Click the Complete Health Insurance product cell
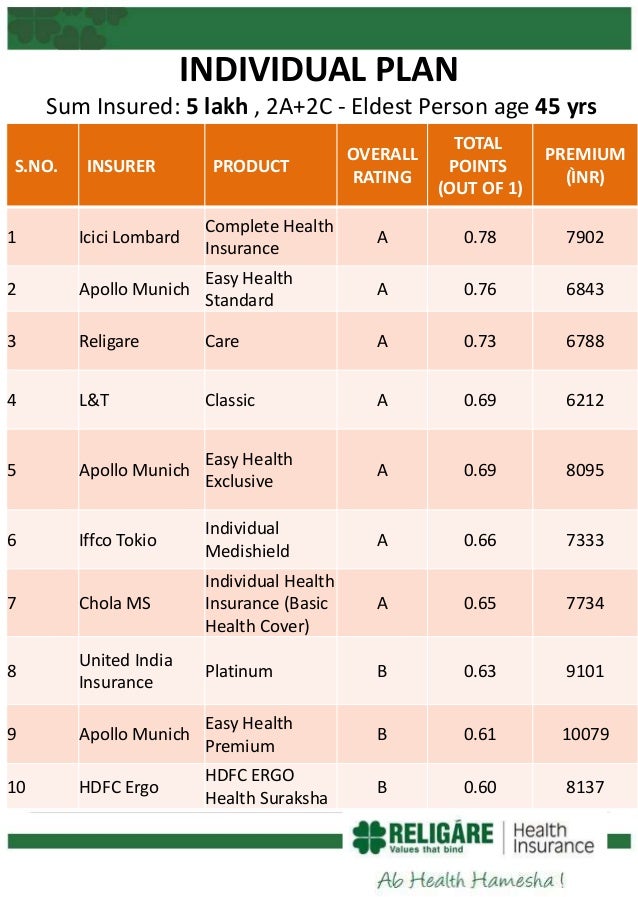638x897 pixels. pos(268,237)
